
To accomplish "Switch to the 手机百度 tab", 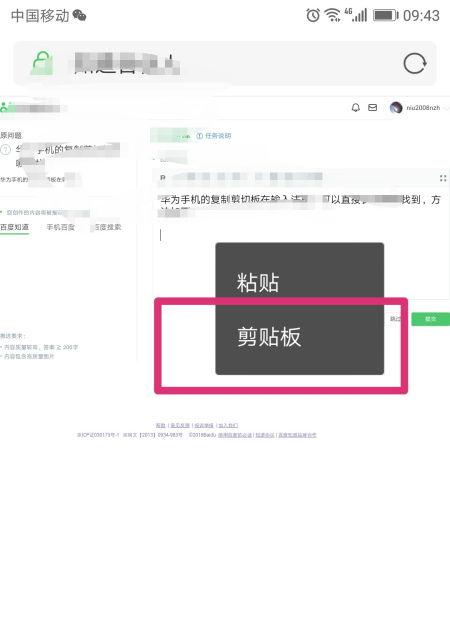I will (60, 227).
